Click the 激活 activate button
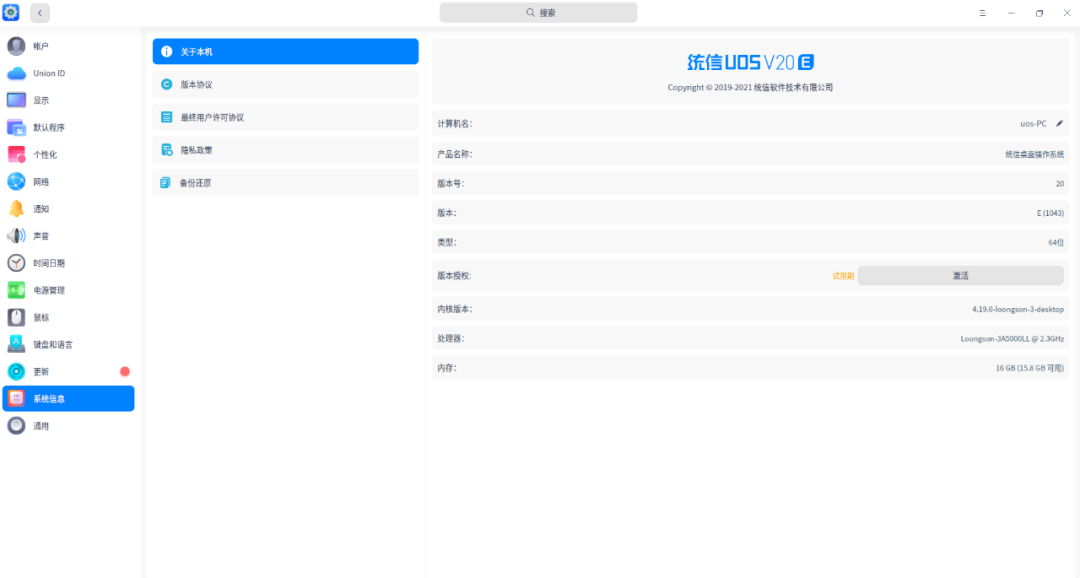Image resolution: width=1080 pixels, height=578 pixels. 960,276
